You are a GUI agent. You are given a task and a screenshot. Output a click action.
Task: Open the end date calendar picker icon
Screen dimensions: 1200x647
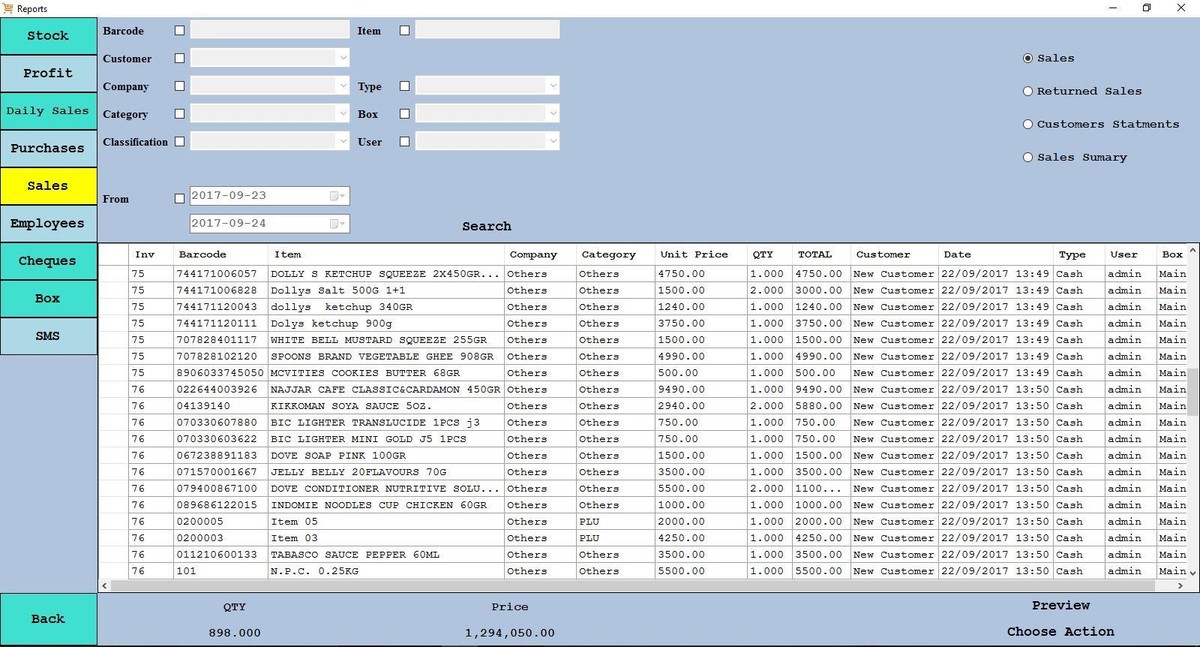click(x=339, y=224)
